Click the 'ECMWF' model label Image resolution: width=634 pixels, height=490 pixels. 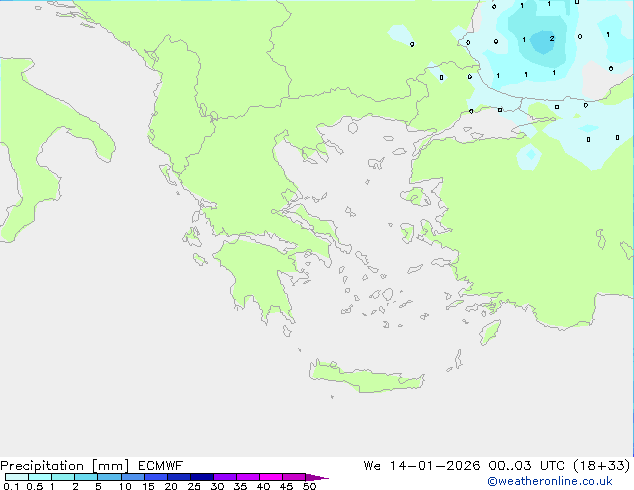pos(161,466)
